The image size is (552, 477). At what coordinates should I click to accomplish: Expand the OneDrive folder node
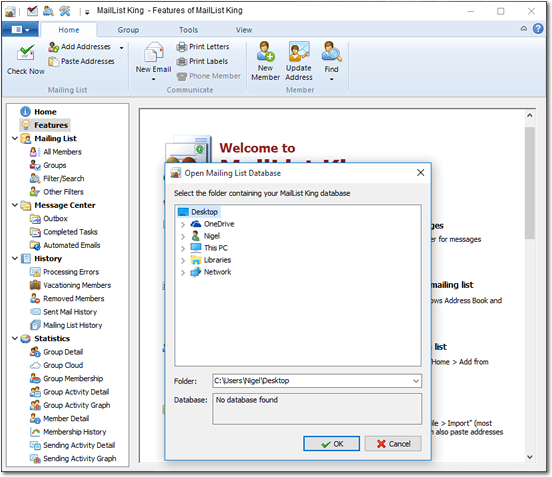183,225
